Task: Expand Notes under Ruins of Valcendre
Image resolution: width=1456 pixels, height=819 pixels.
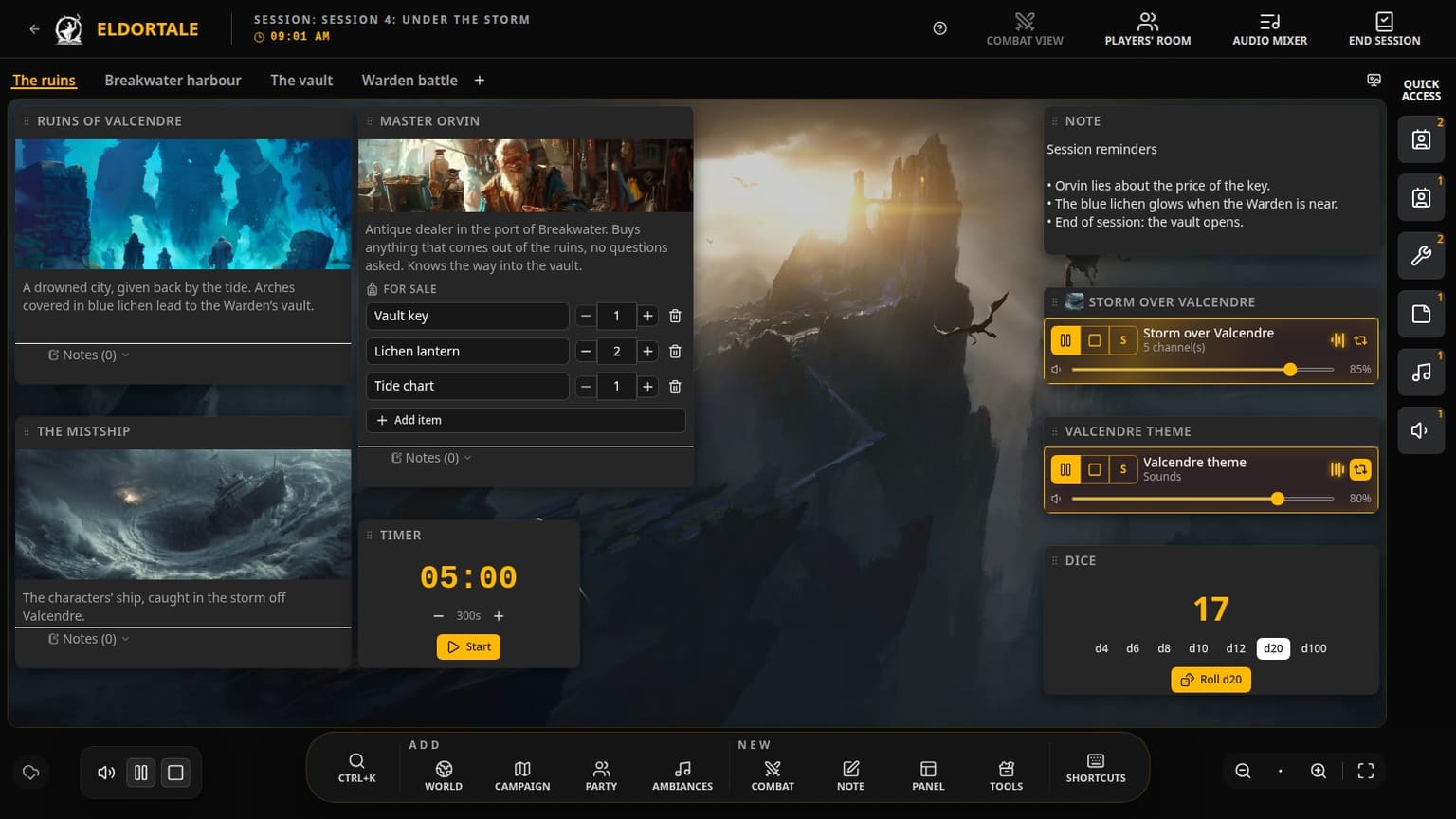Action: pos(89,355)
